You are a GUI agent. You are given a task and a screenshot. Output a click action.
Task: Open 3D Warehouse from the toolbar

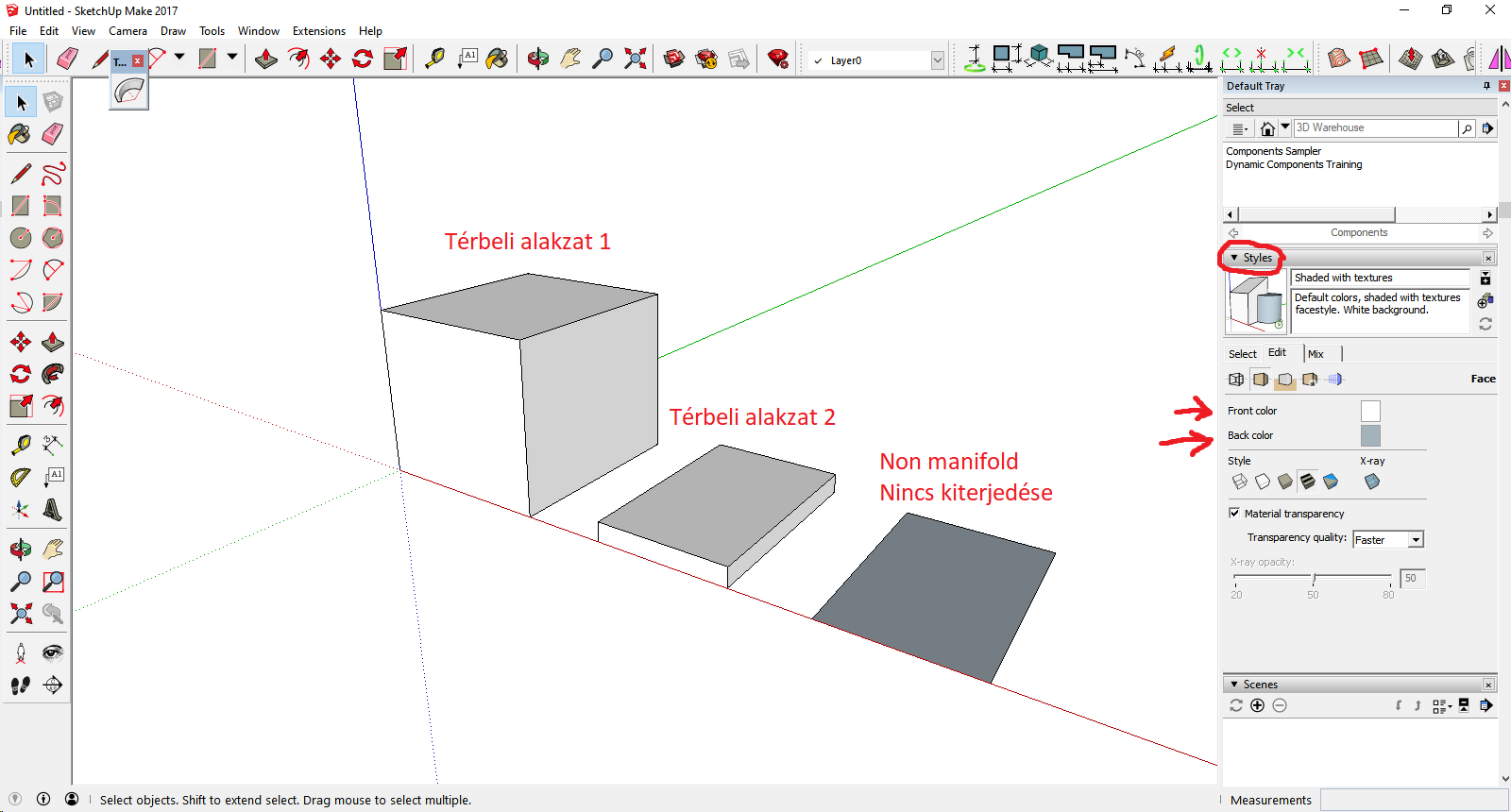[674, 59]
